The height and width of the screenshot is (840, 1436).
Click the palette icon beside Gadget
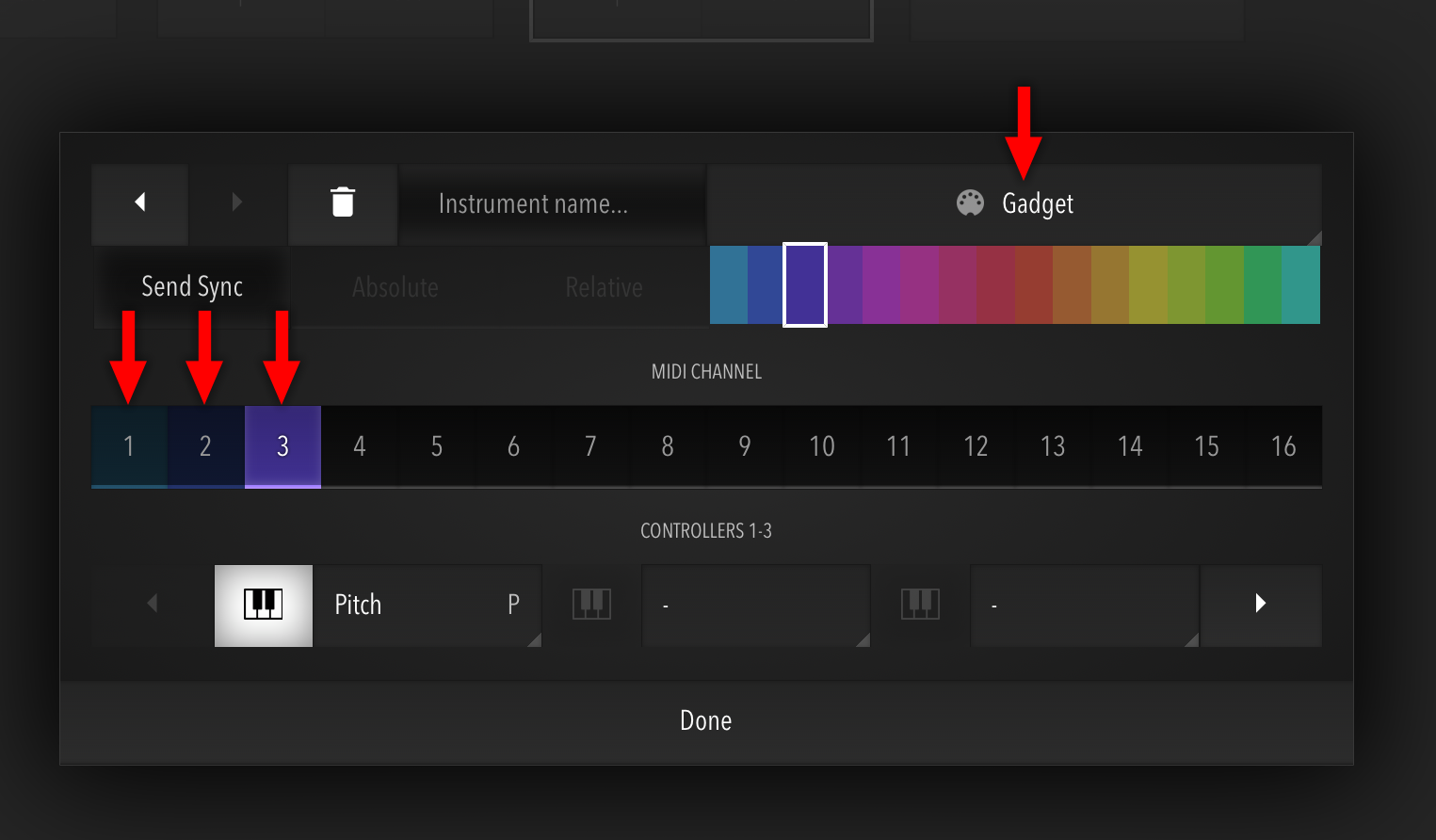tap(970, 203)
